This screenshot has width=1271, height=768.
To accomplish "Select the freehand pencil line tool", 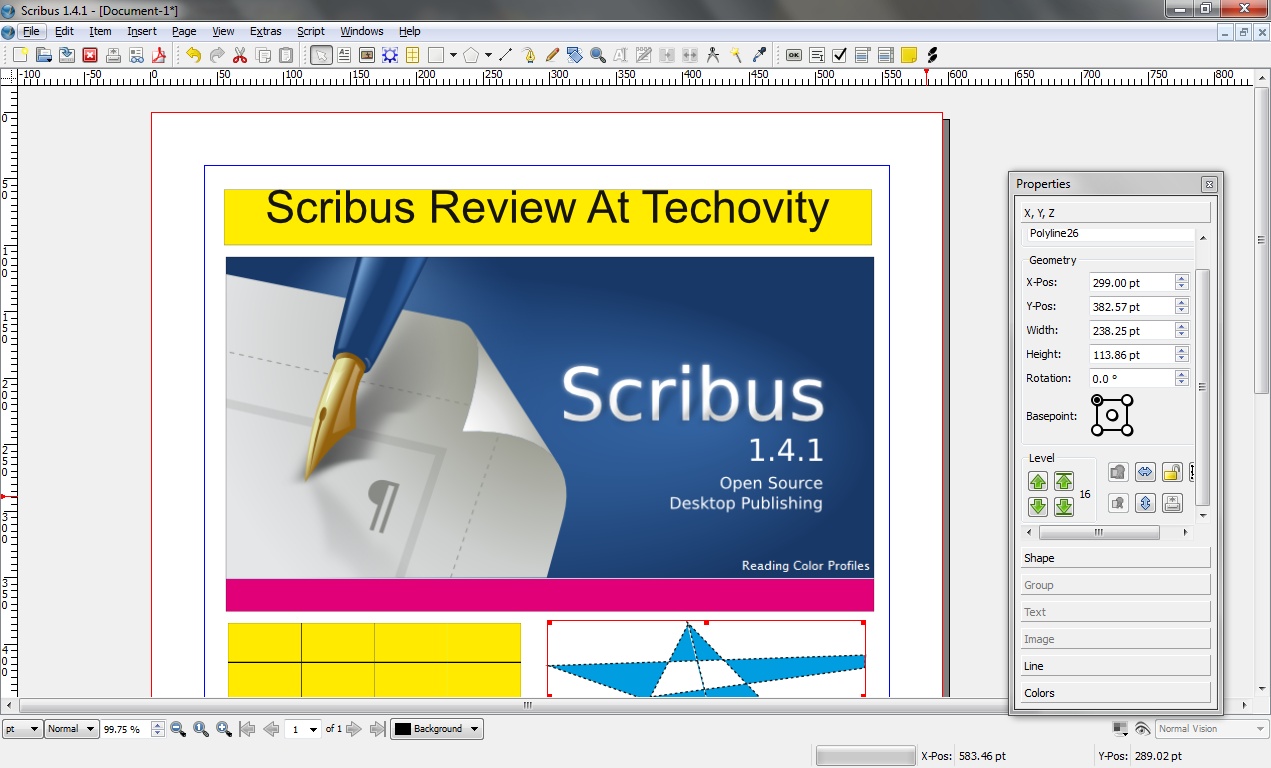I will coord(552,55).
